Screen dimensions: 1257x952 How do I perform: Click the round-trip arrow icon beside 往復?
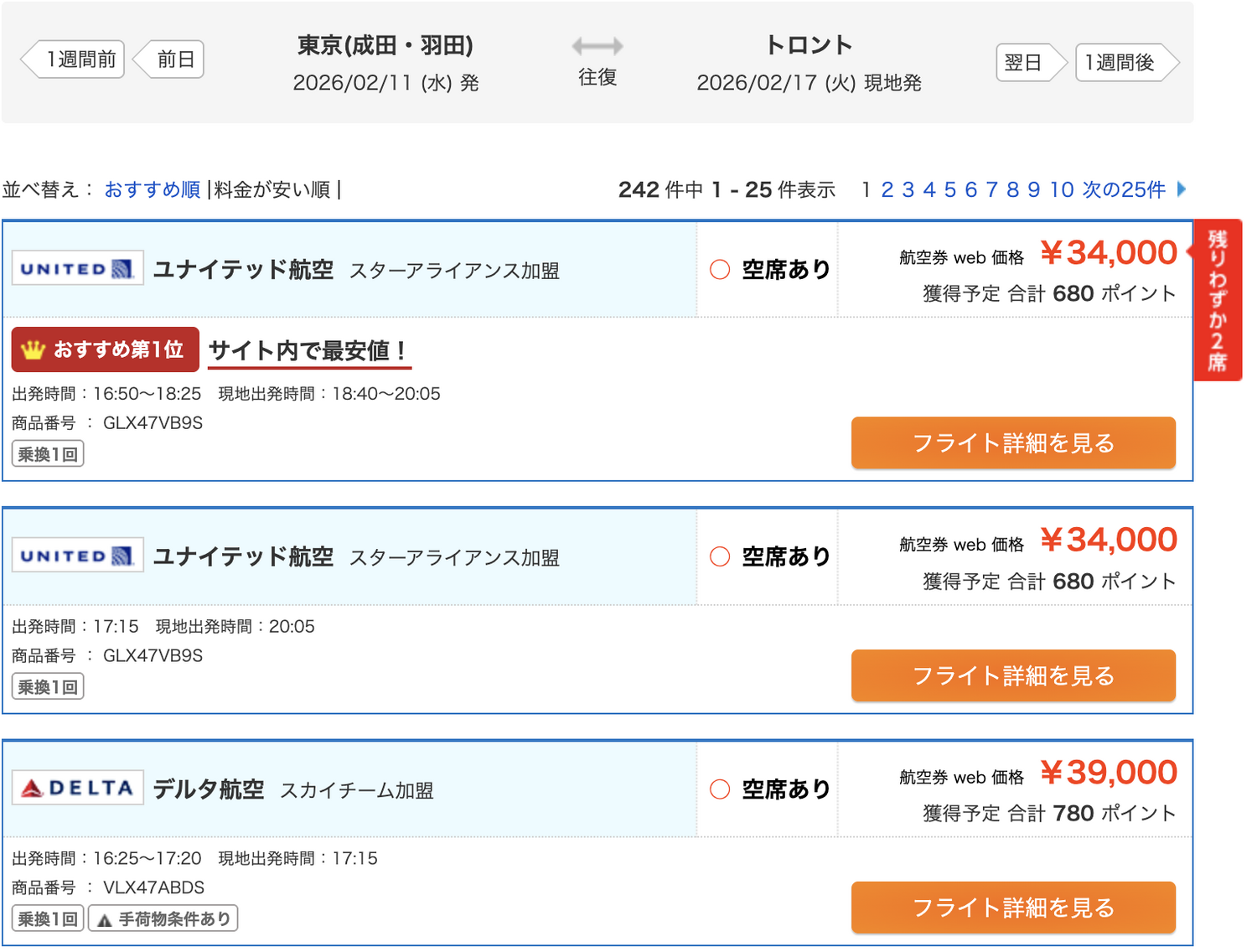pyautogui.click(x=597, y=48)
